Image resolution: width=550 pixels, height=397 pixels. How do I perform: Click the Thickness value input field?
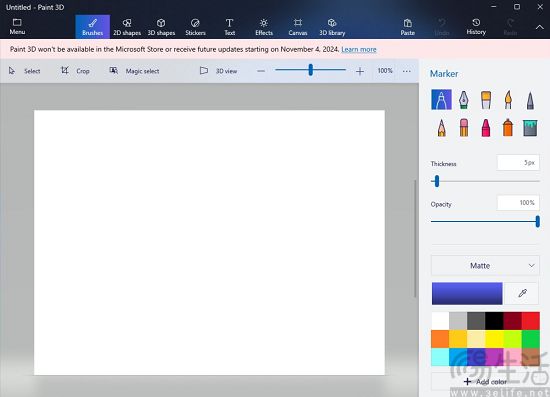(x=518, y=163)
